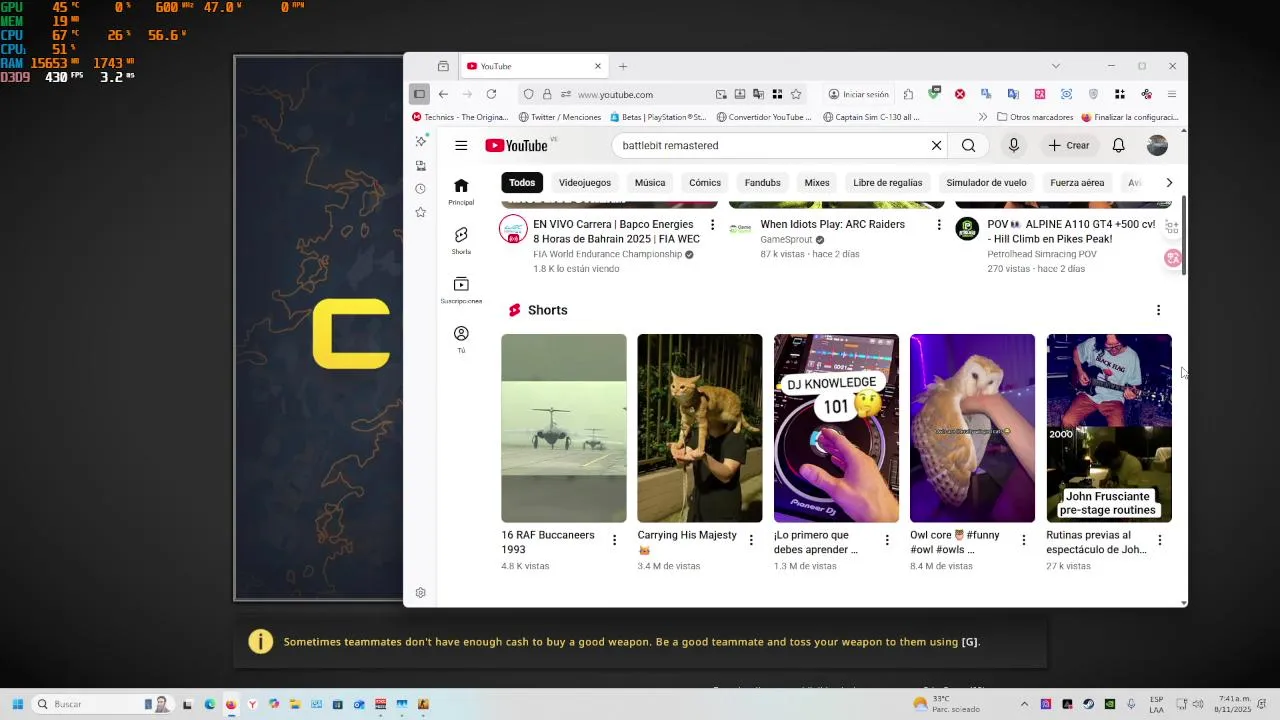
Task: Open the YouTube guide hamburger menu
Action: point(461,145)
